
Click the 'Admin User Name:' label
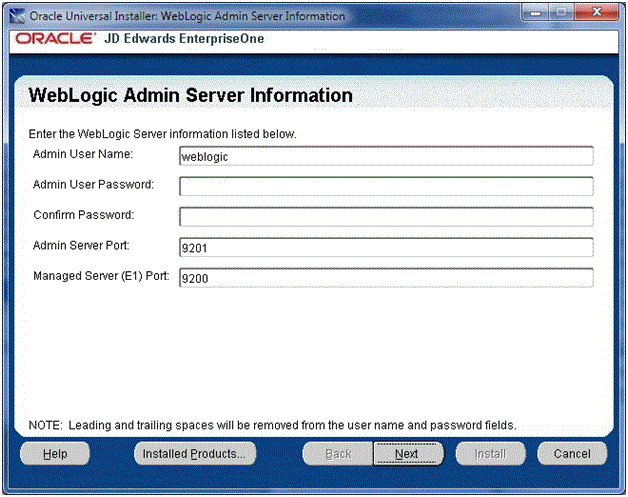pyautogui.click(x=83, y=154)
